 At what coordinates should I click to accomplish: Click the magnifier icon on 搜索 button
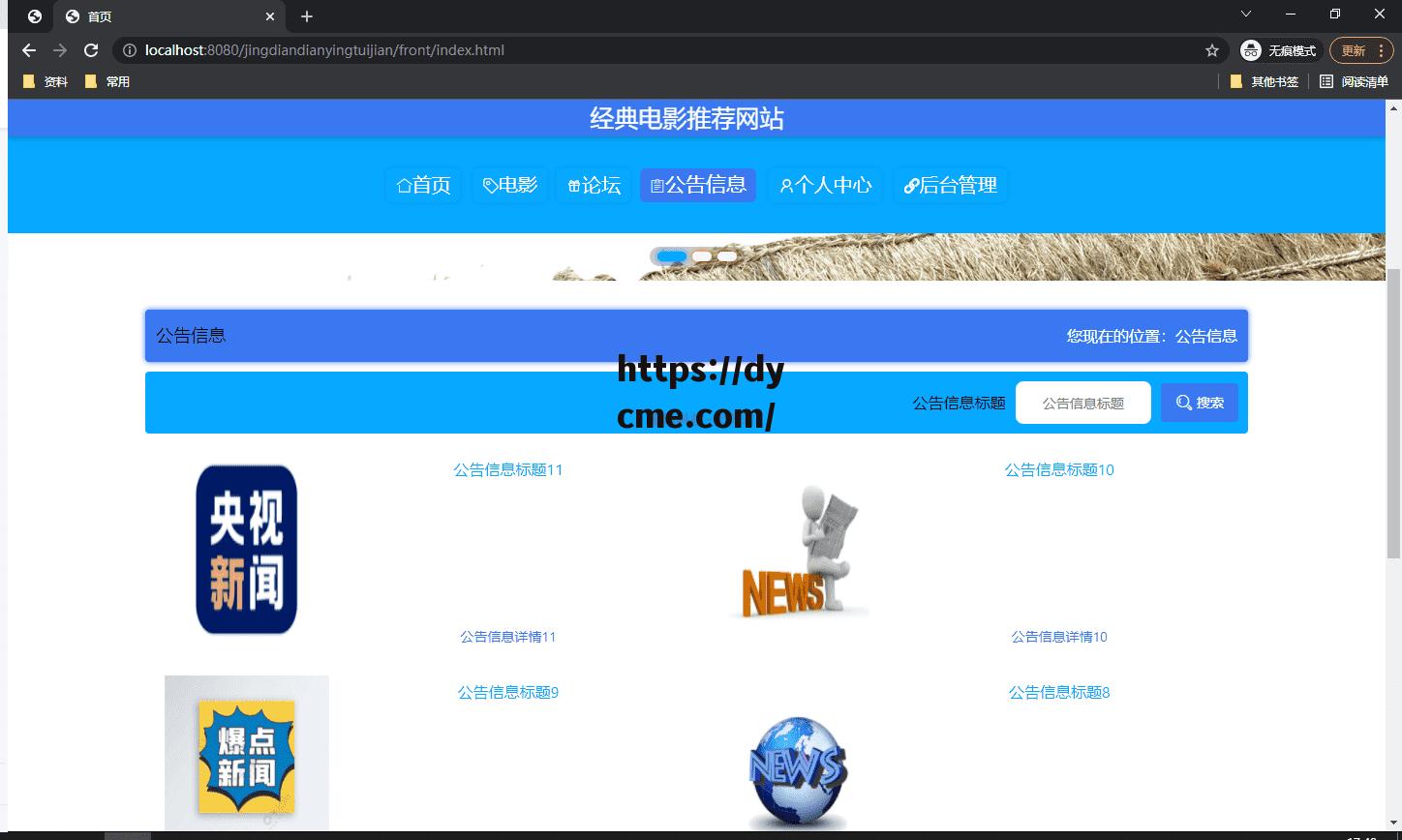[x=1182, y=403]
